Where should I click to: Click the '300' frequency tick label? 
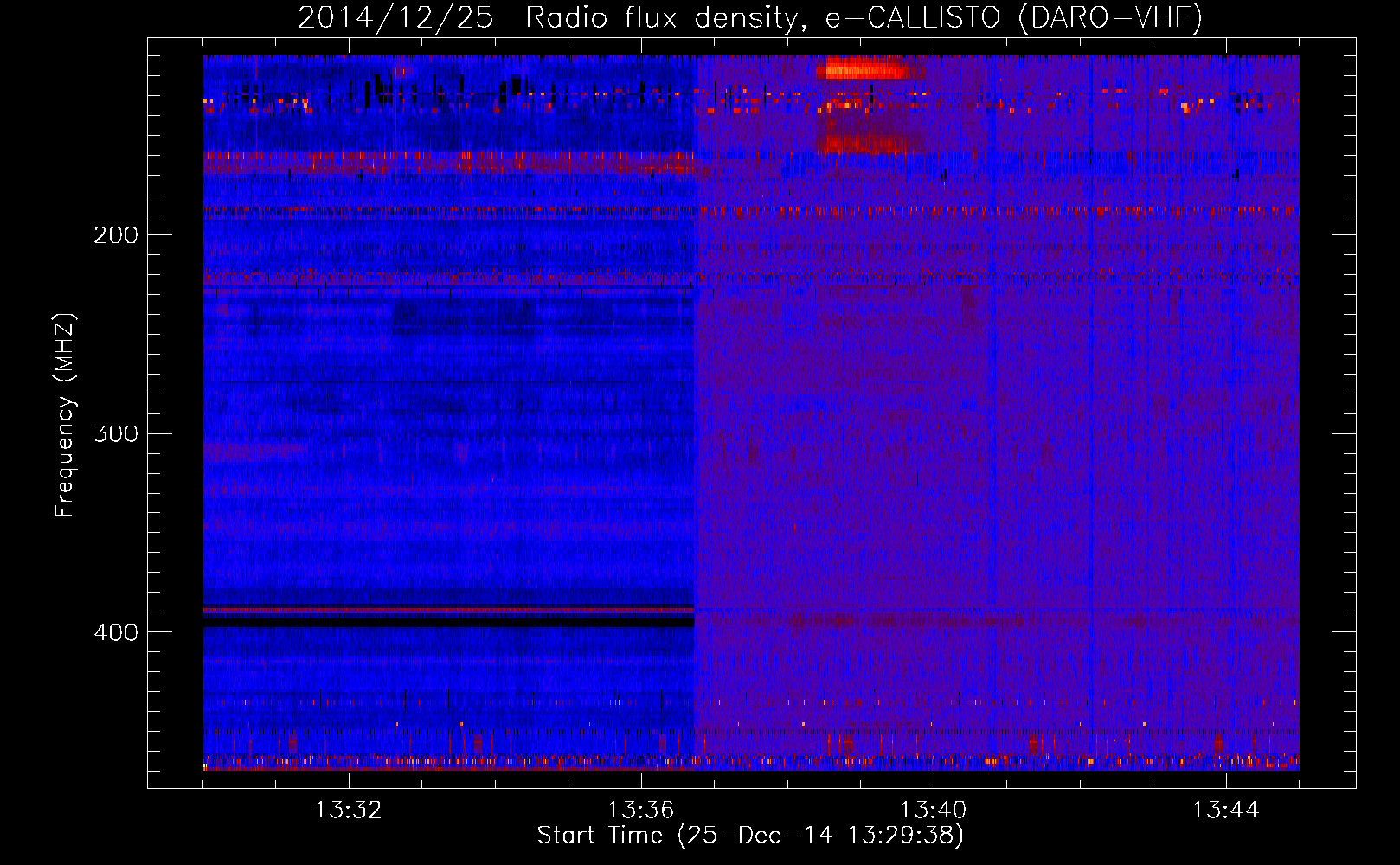(x=116, y=433)
